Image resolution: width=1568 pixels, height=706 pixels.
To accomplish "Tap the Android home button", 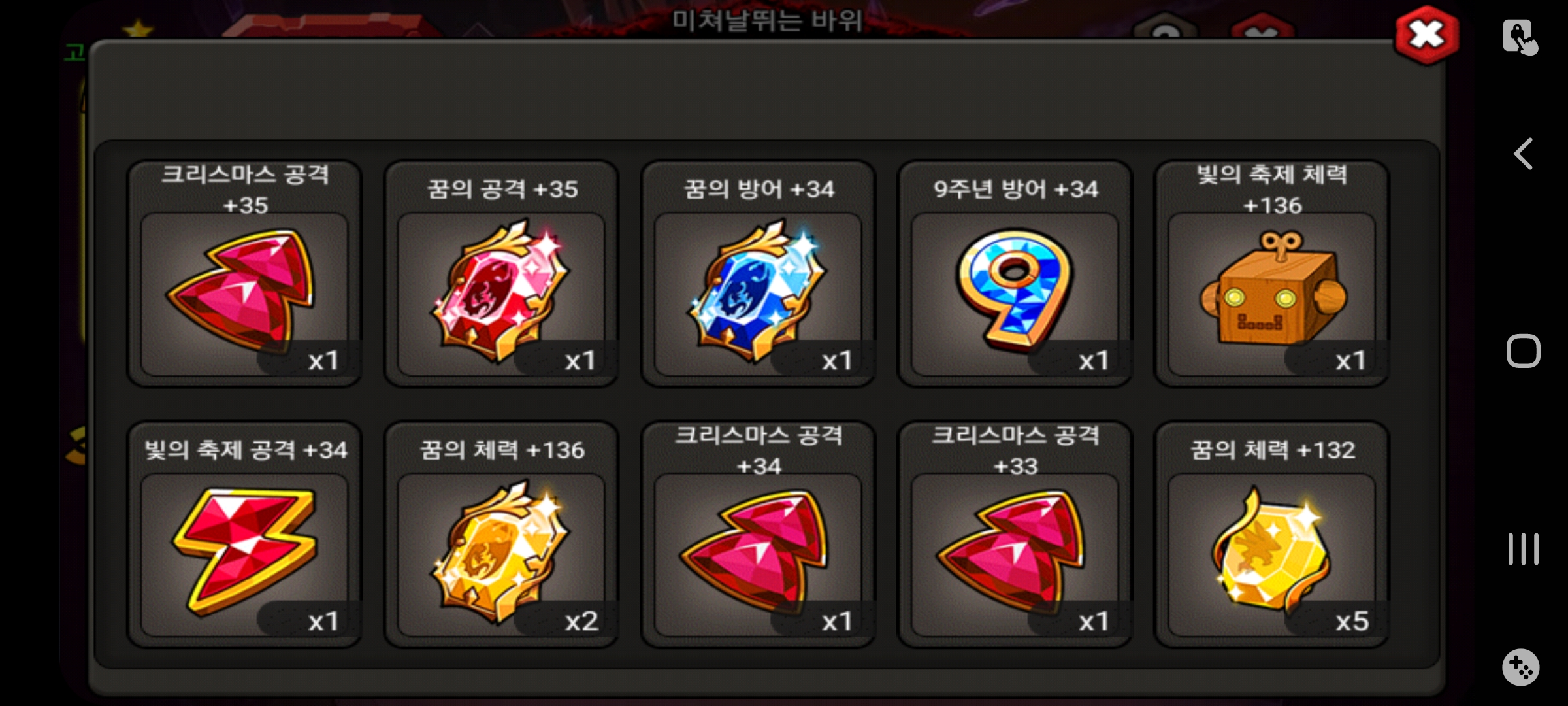I will pos(1523,351).
